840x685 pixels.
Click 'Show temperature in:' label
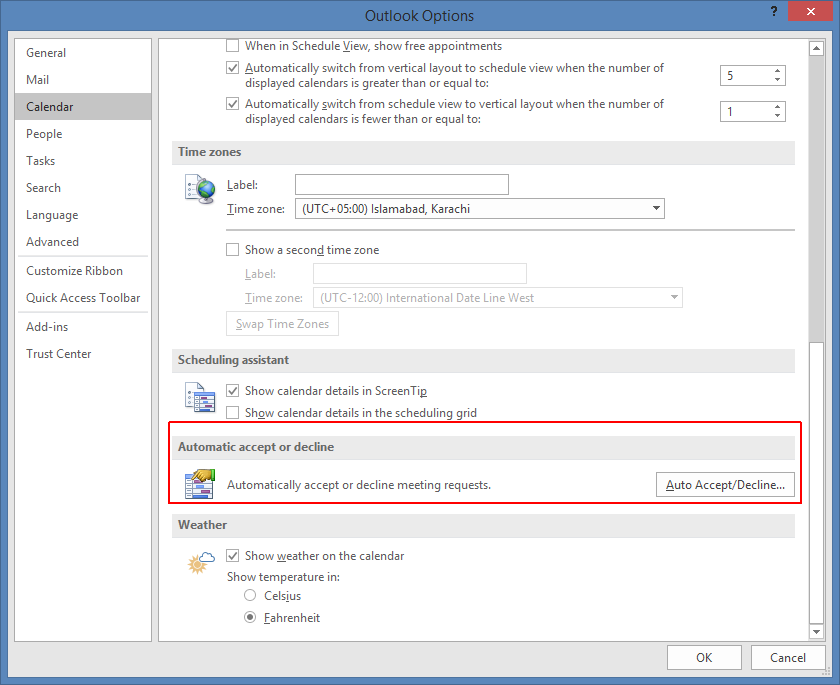click(283, 576)
